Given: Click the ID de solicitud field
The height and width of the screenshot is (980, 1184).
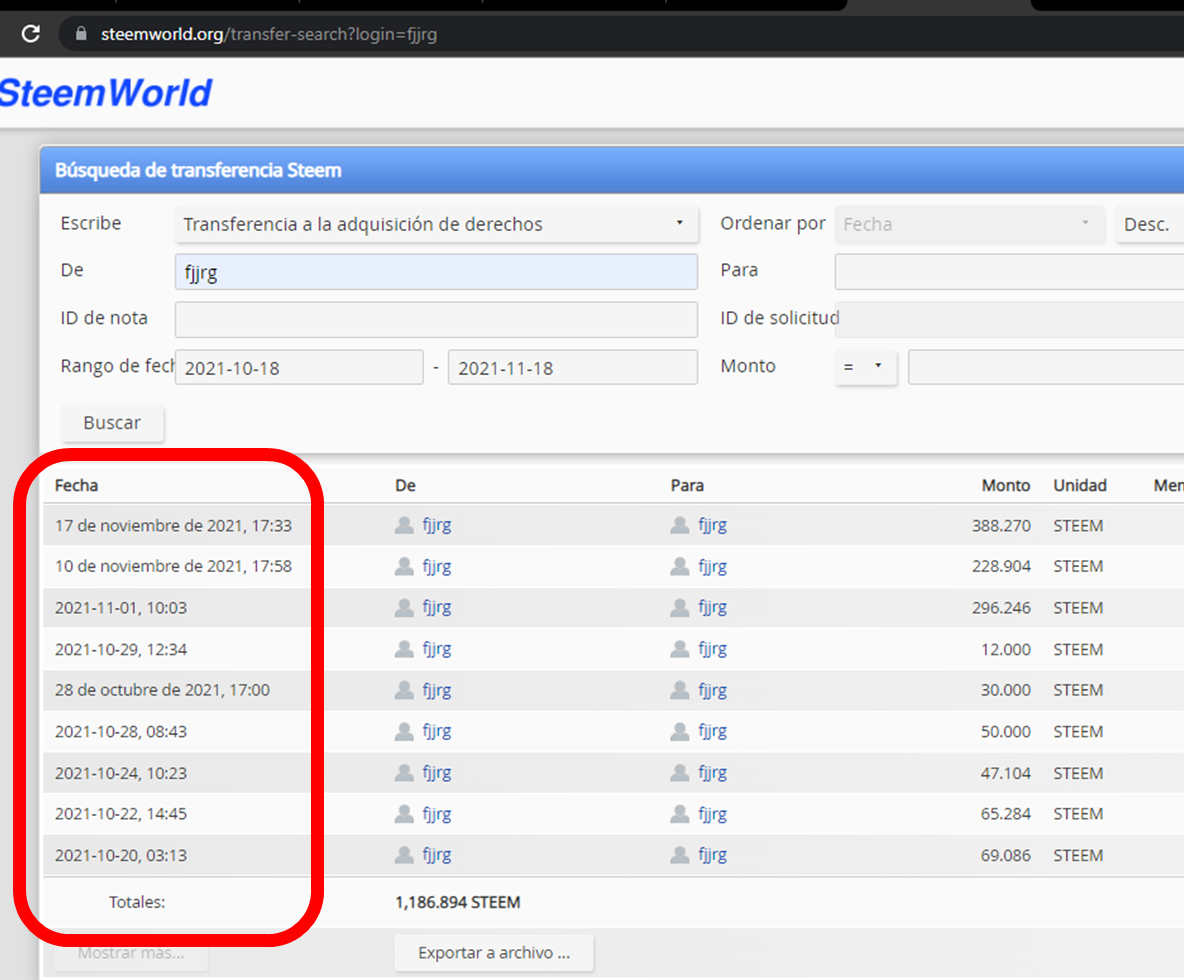Looking at the screenshot, I should [x=1009, y=319].
